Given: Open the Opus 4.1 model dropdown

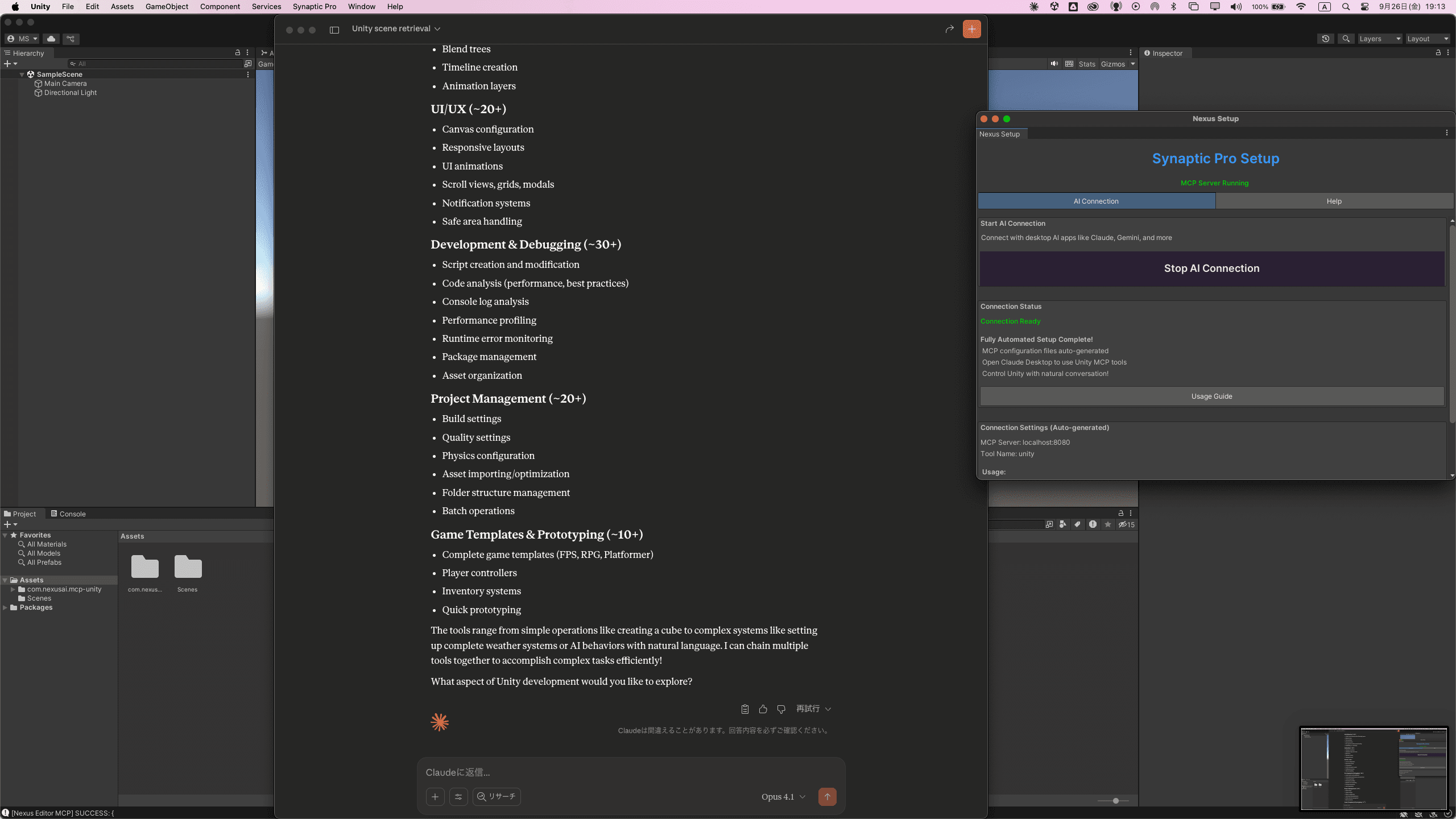Looking at the screenshot, I should click(x=783, y=796).
